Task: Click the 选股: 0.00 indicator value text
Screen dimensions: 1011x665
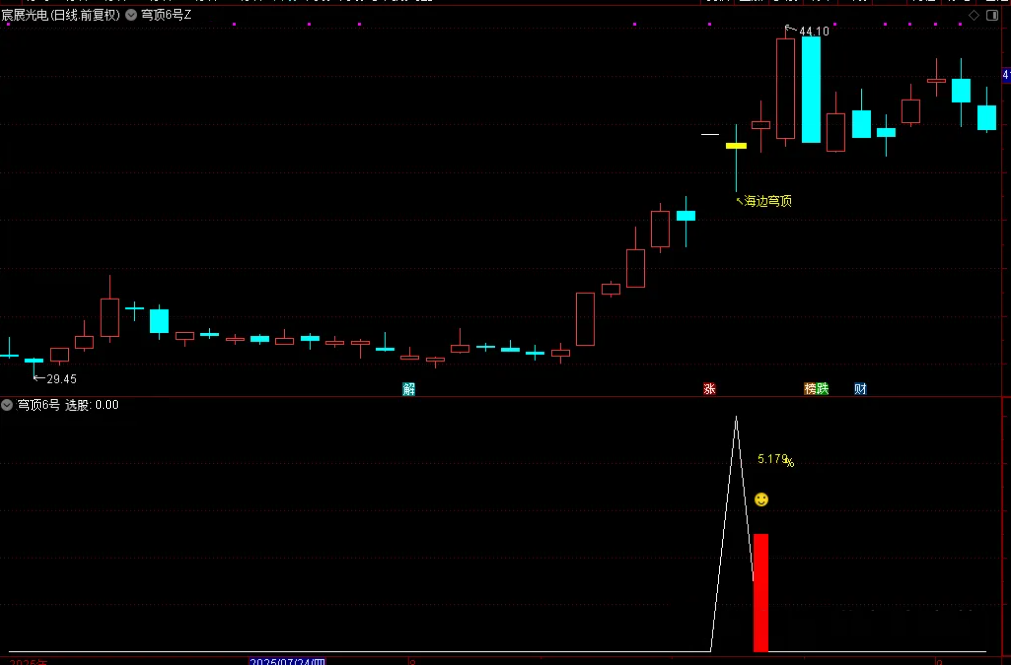Action: pos(92,405)
